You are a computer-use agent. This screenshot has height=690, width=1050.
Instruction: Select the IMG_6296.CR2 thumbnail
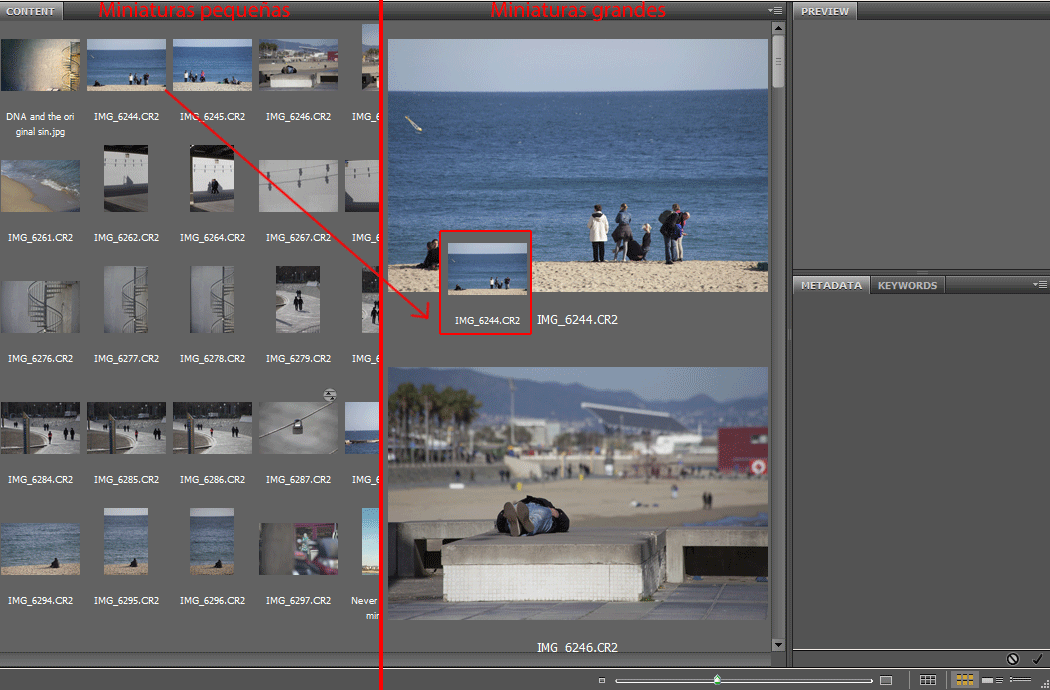coord(212,541)
